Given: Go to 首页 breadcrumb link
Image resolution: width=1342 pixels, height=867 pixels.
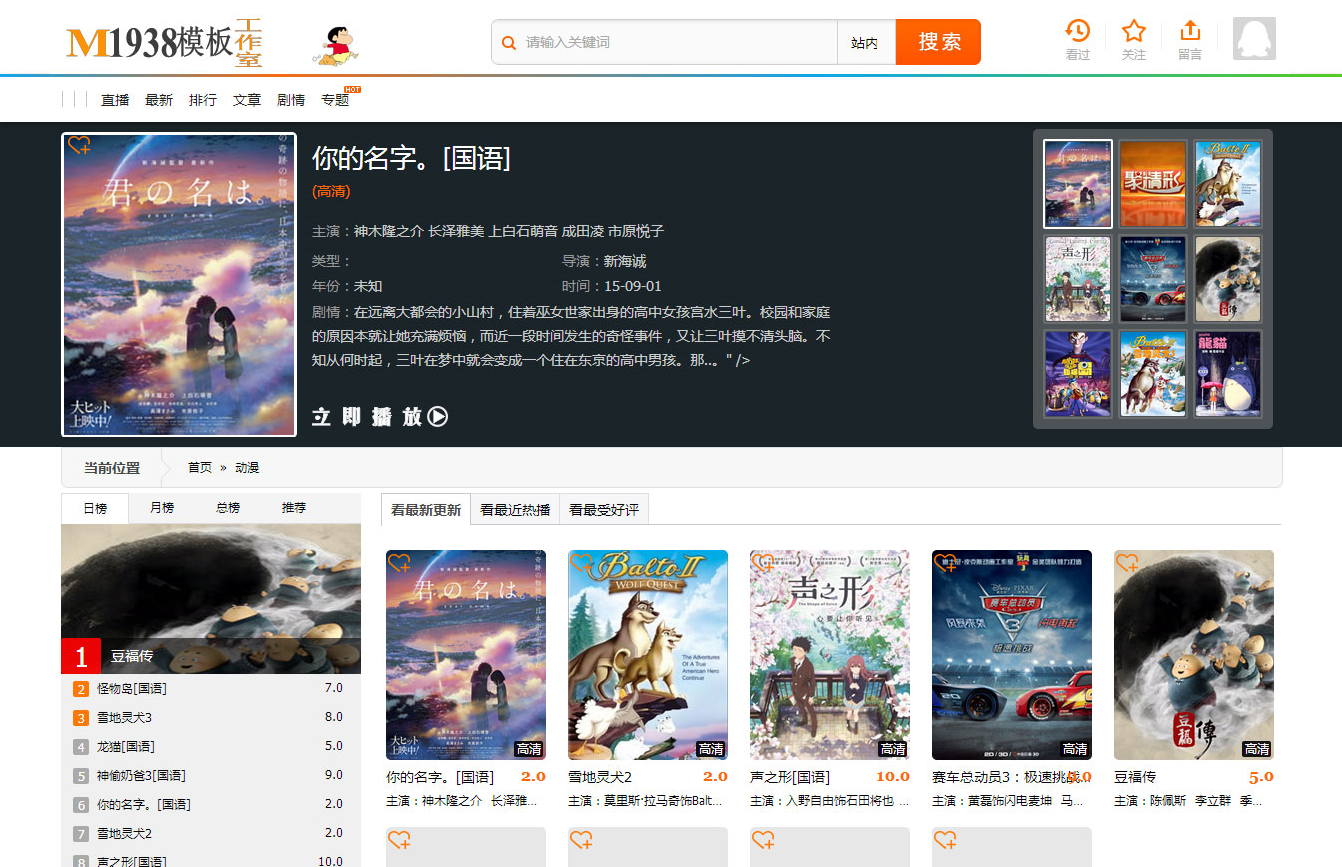Looking at the screenshot, I should coord(200,467).
